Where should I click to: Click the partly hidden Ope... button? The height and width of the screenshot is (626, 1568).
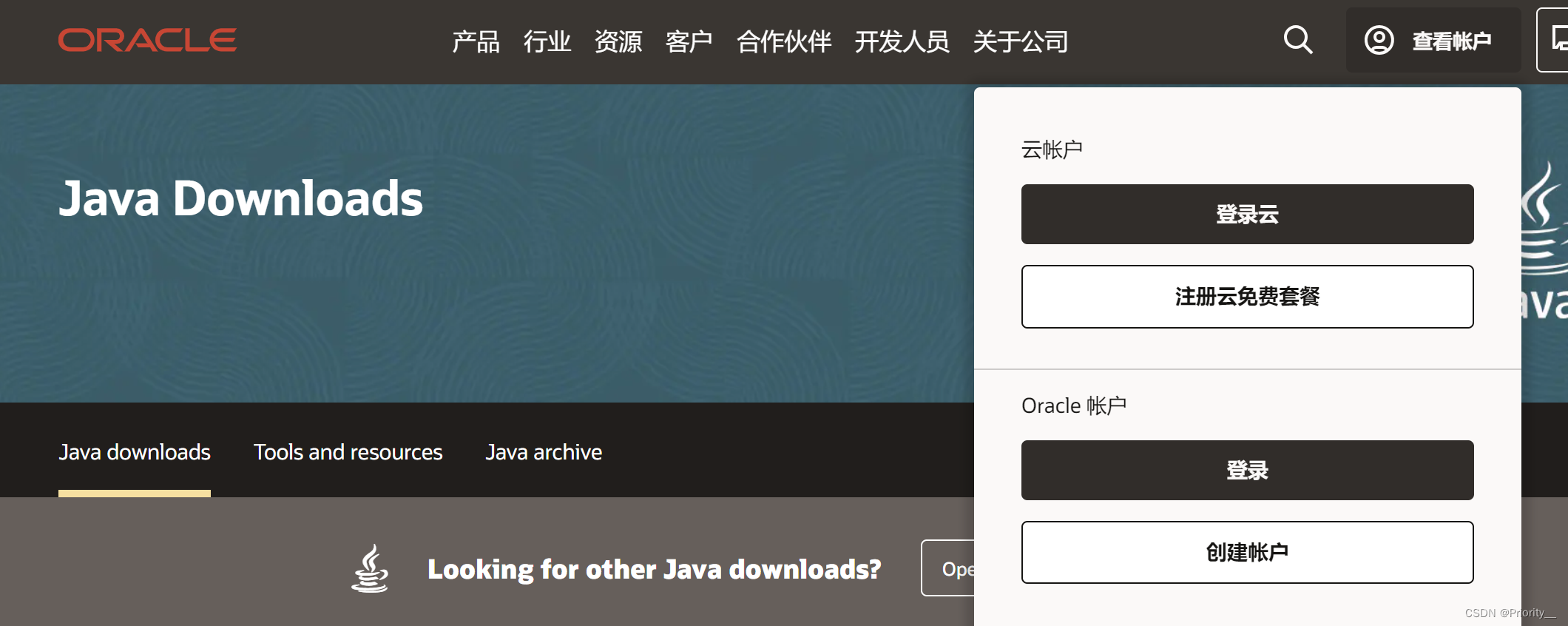pyautogui.click(x=947, y=568)
